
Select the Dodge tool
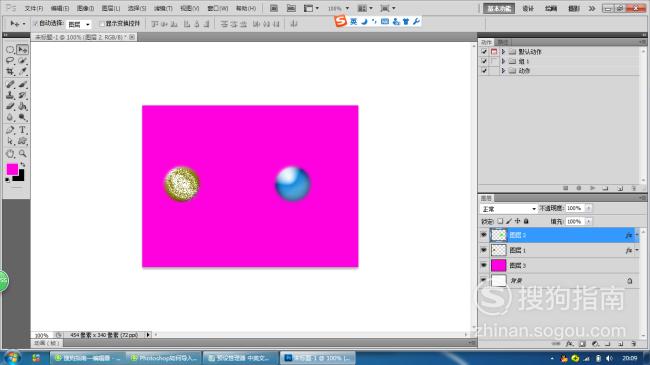tap(22, 118)
